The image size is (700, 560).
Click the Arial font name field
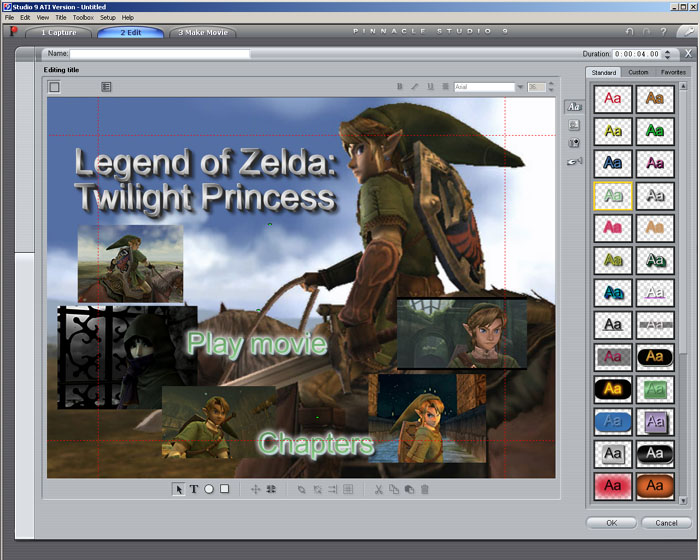coord(484,87)
